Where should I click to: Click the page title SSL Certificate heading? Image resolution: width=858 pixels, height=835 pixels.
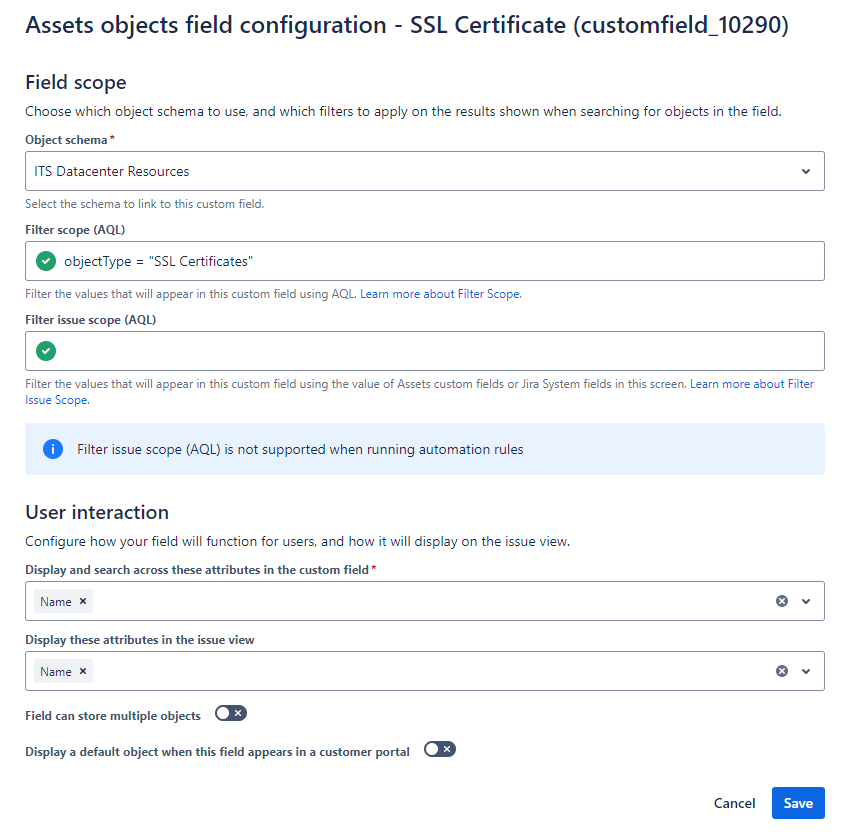point(407,25)
